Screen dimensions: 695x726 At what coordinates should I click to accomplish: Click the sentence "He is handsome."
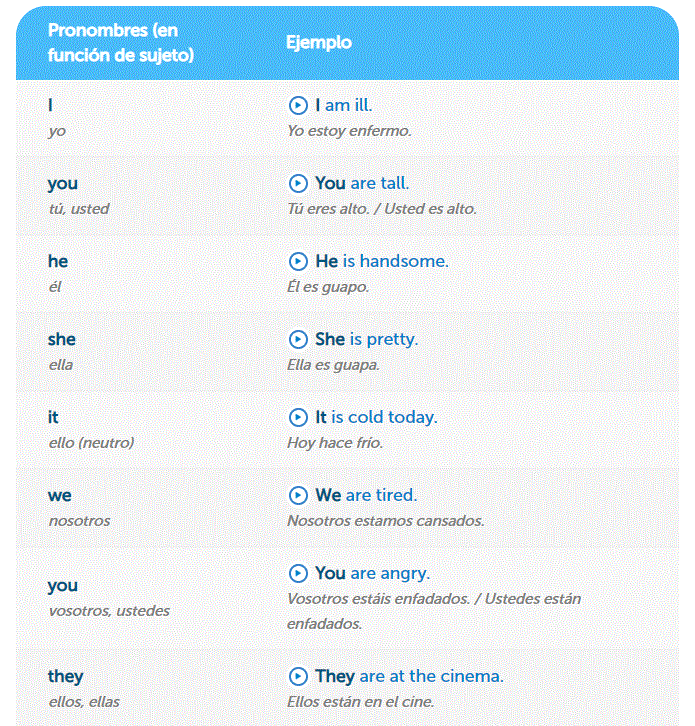(382, 261)
